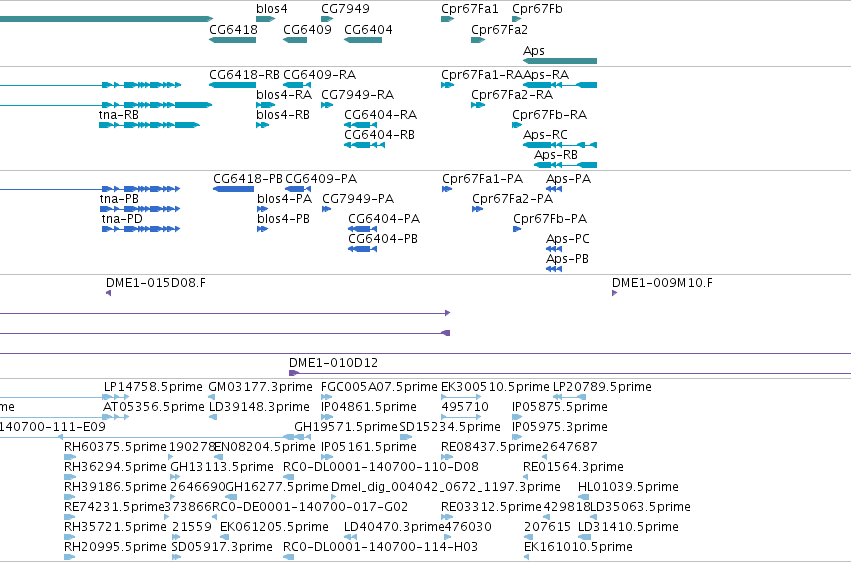Image resolution: width=851 pixels, height=562 pixels.
Task: Click protein CG7949-PA
Action: 358,199
